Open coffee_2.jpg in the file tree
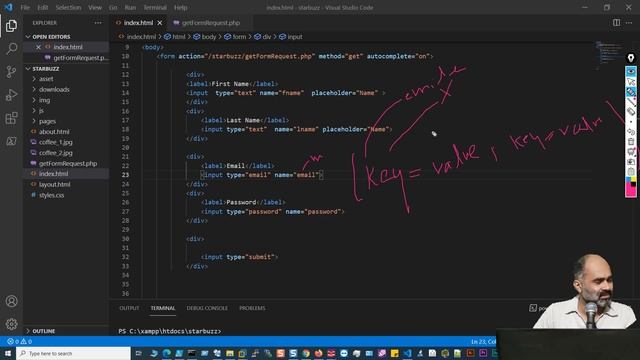This screenshot has height=360, width=640. [x=56, y=153]
